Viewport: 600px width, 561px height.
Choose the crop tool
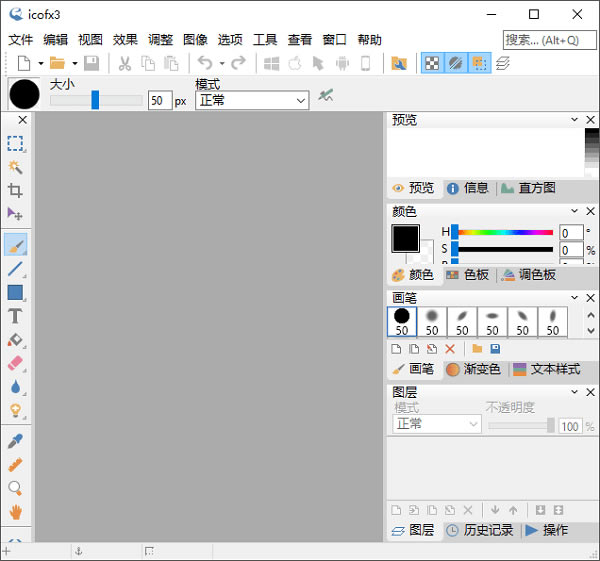15,190
